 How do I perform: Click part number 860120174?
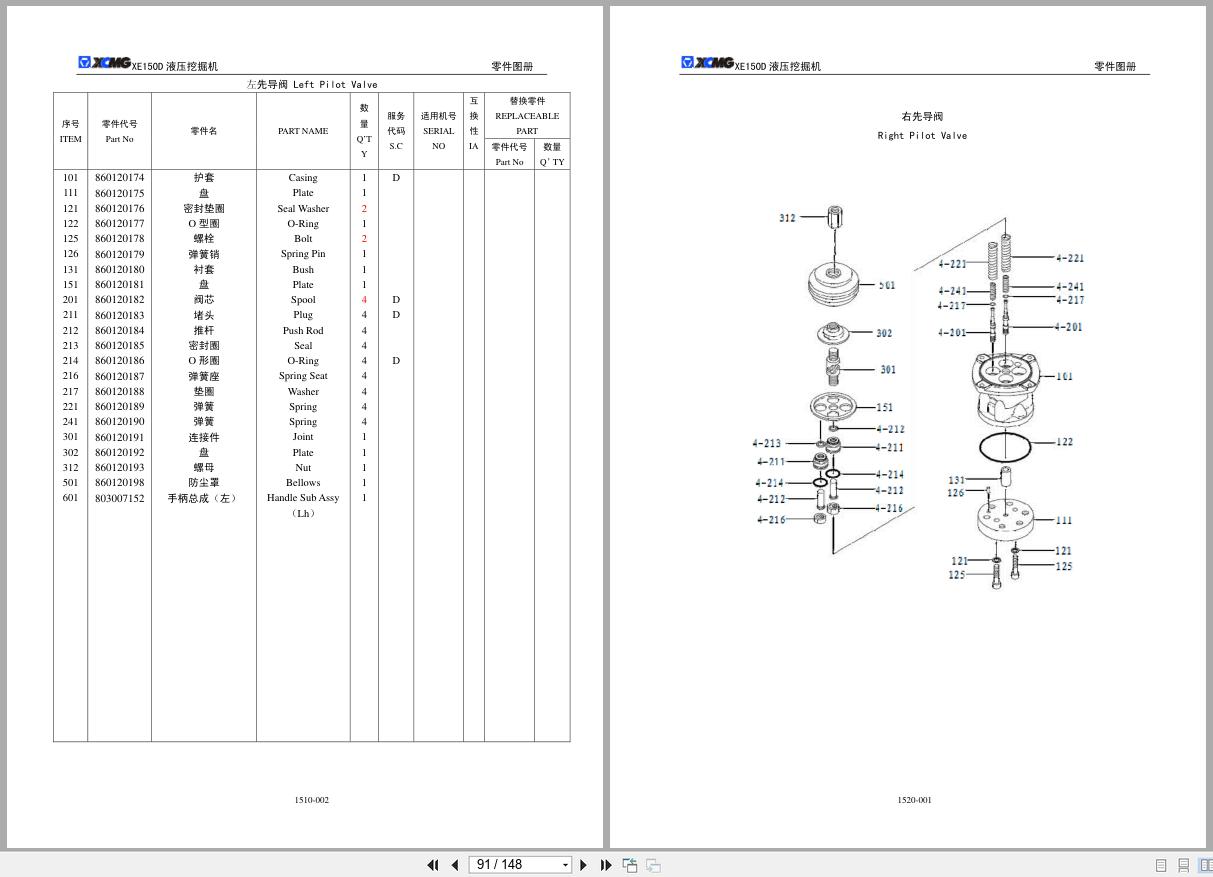pyautogui.click(x=120, y=178)
